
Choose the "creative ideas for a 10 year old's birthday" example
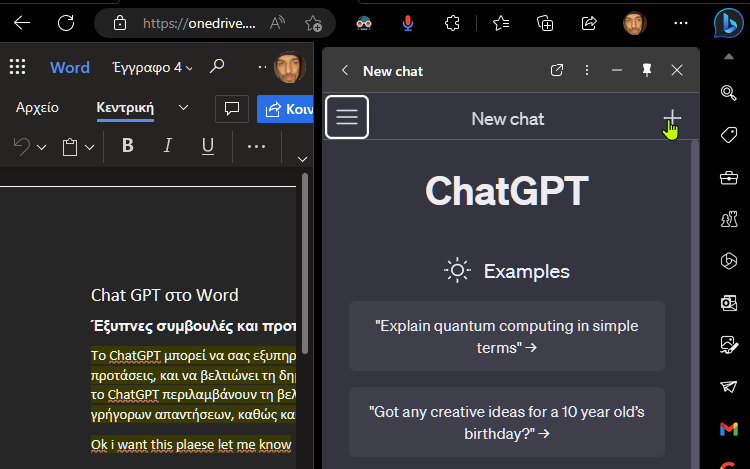point(507,422)
